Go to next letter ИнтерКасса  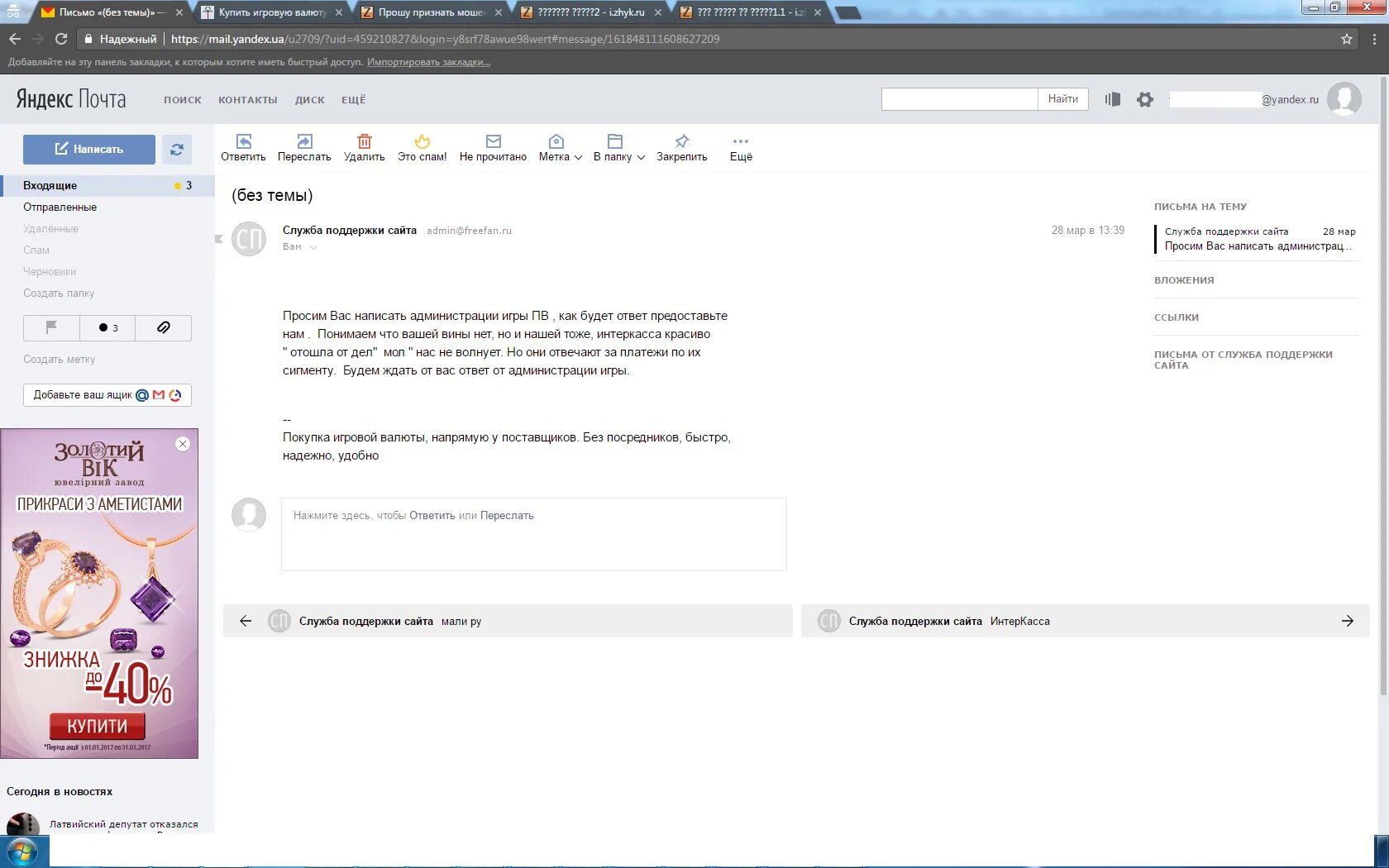[1085, 621]
